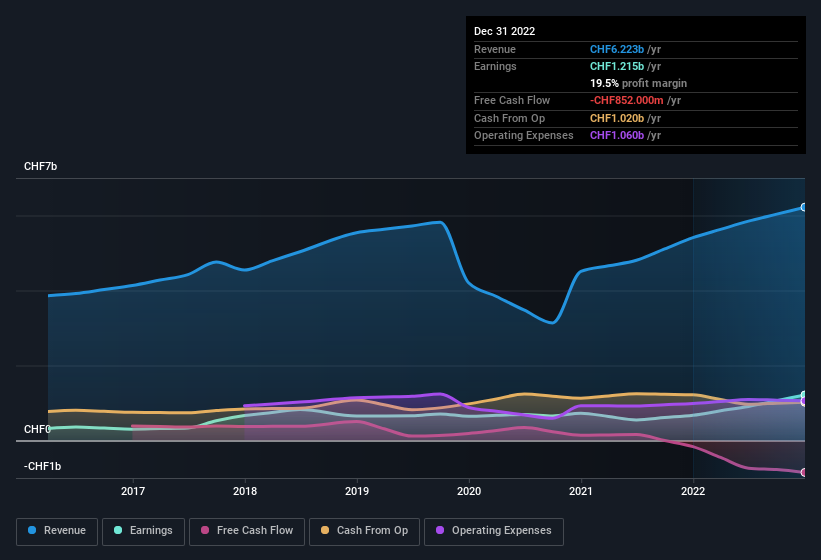
Task: Toggle the Cash From Op legend button
Action: [x=364, y=531]
